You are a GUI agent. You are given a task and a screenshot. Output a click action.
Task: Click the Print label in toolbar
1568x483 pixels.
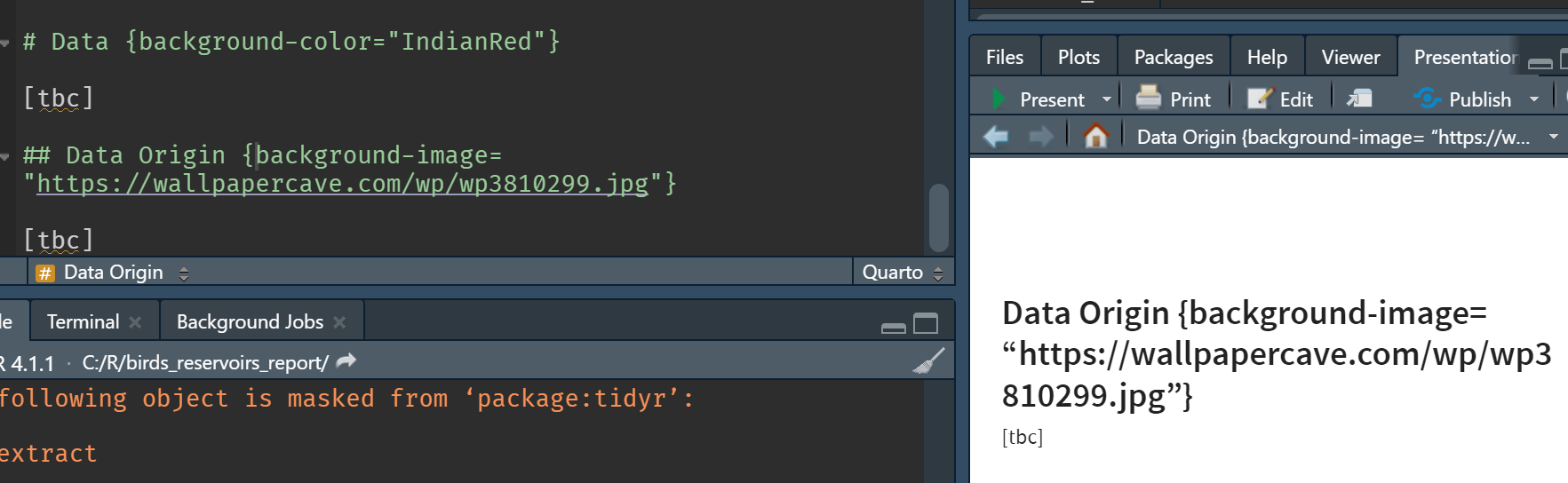tap(1190, 99)
